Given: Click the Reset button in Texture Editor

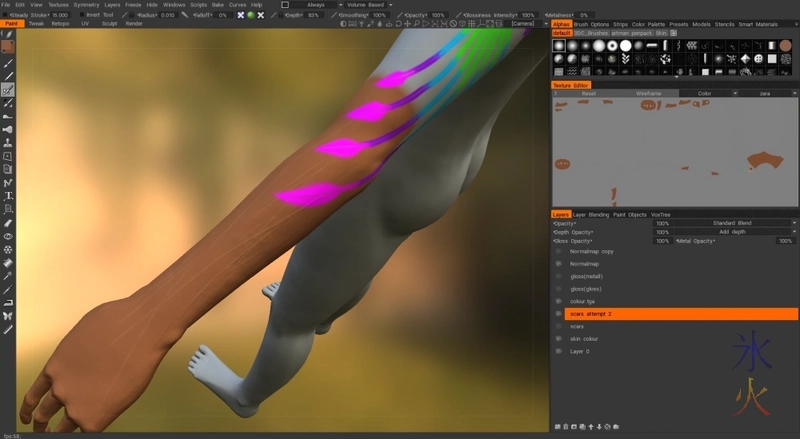Looking at the screenshot, I should (589, 93).
